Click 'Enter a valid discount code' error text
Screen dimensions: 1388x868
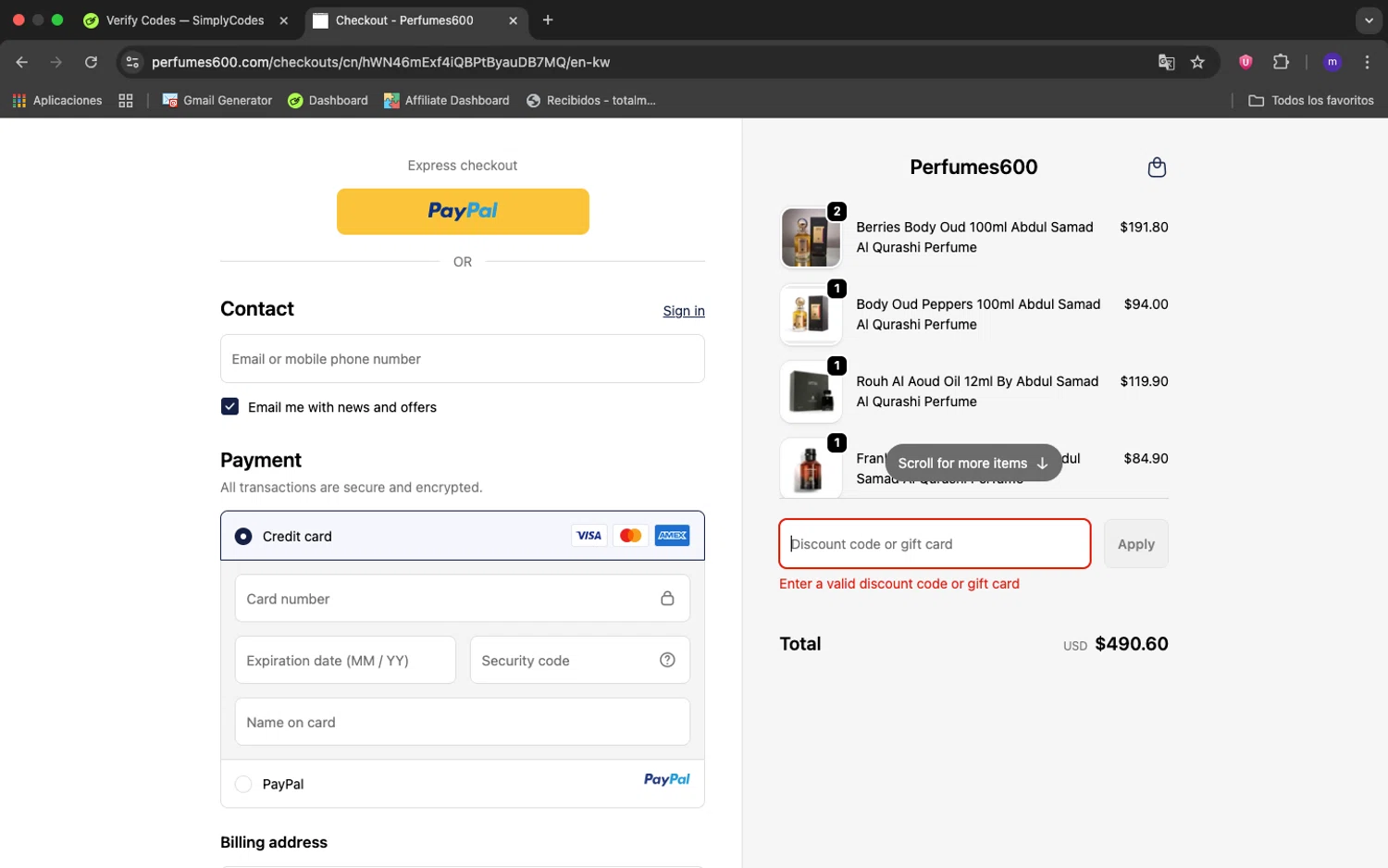pos(899,584)
